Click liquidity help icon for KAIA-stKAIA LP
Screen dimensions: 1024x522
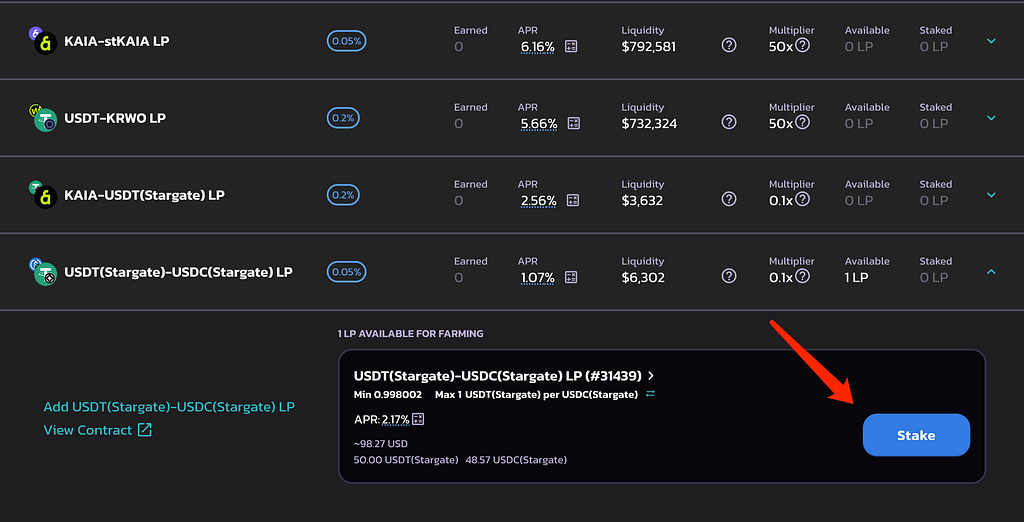729,45
